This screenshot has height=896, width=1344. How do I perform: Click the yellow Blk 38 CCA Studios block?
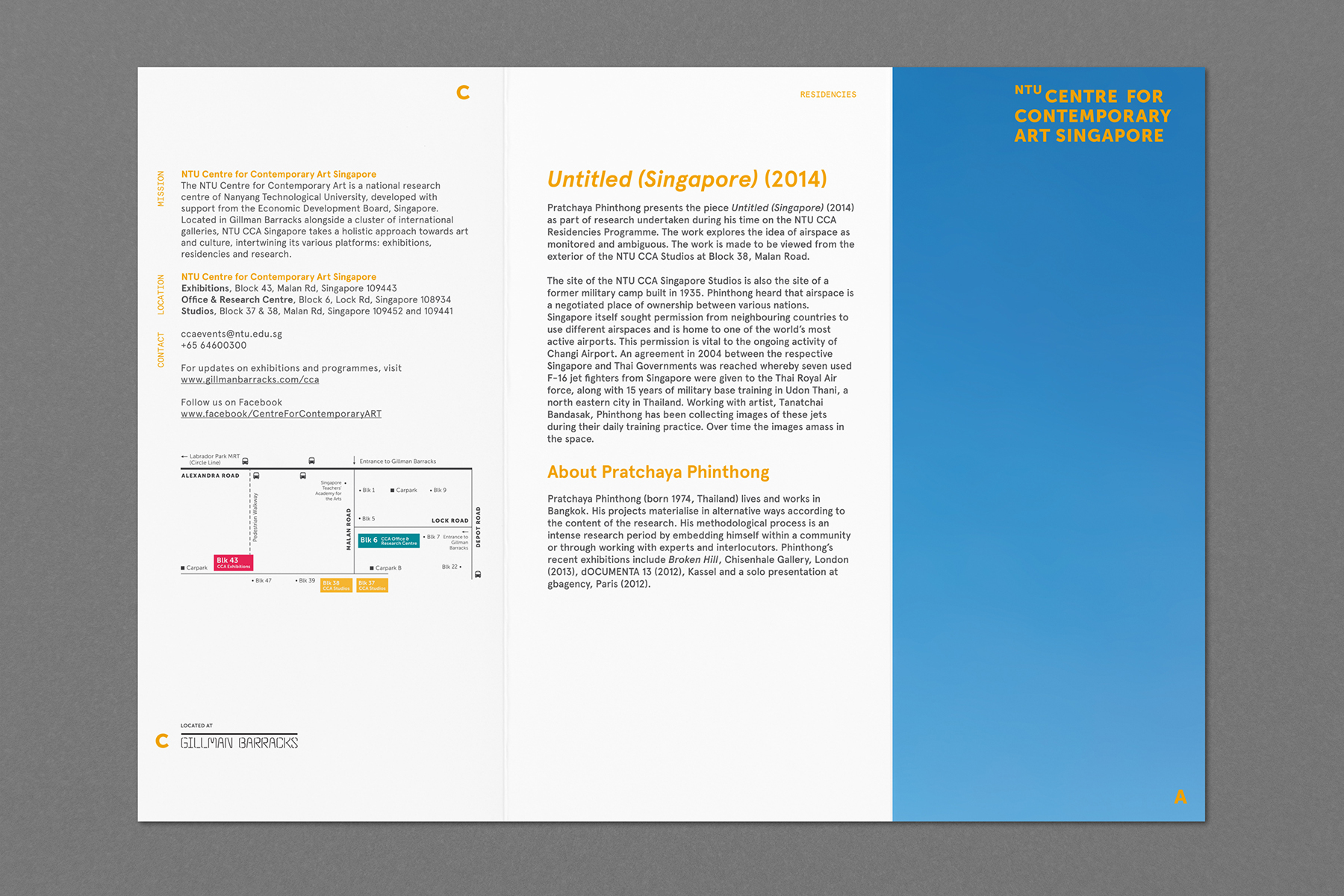[336, 585]
